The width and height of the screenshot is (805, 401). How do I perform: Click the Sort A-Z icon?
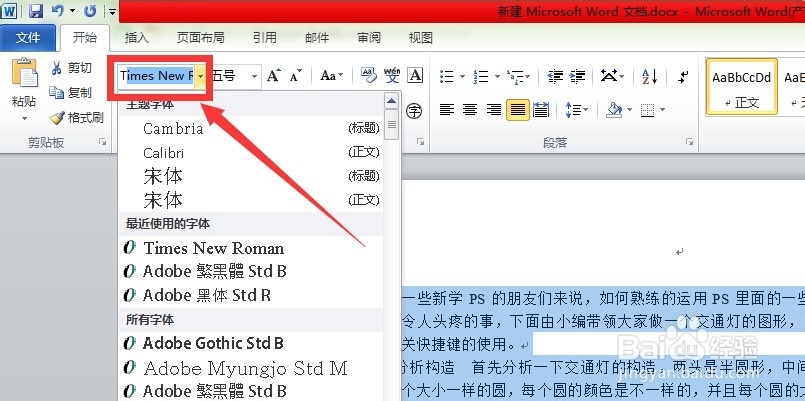click(x=650, y=77)
